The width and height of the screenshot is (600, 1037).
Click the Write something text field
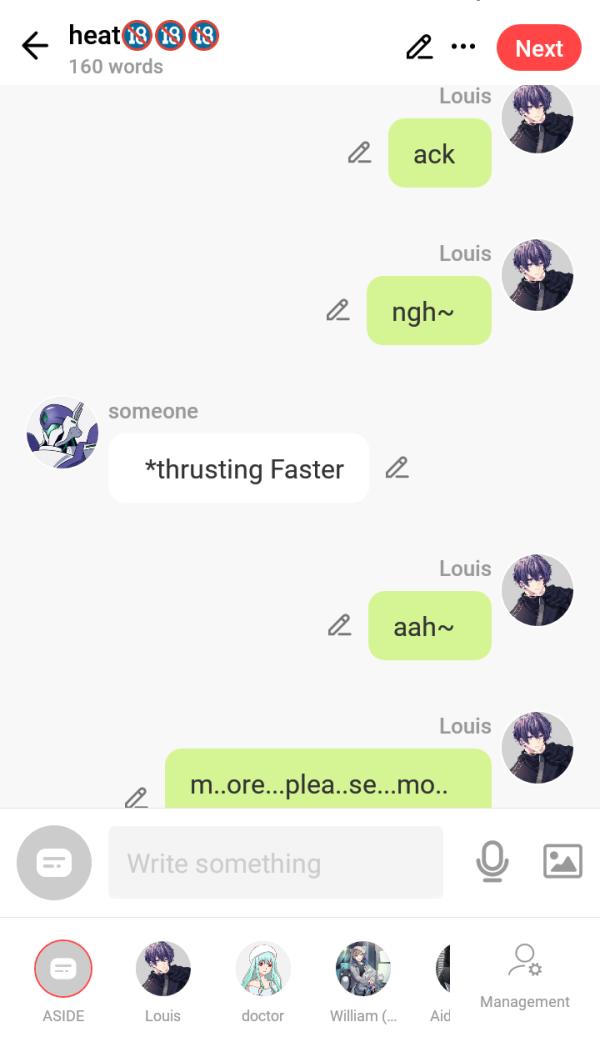click(276, 862)
